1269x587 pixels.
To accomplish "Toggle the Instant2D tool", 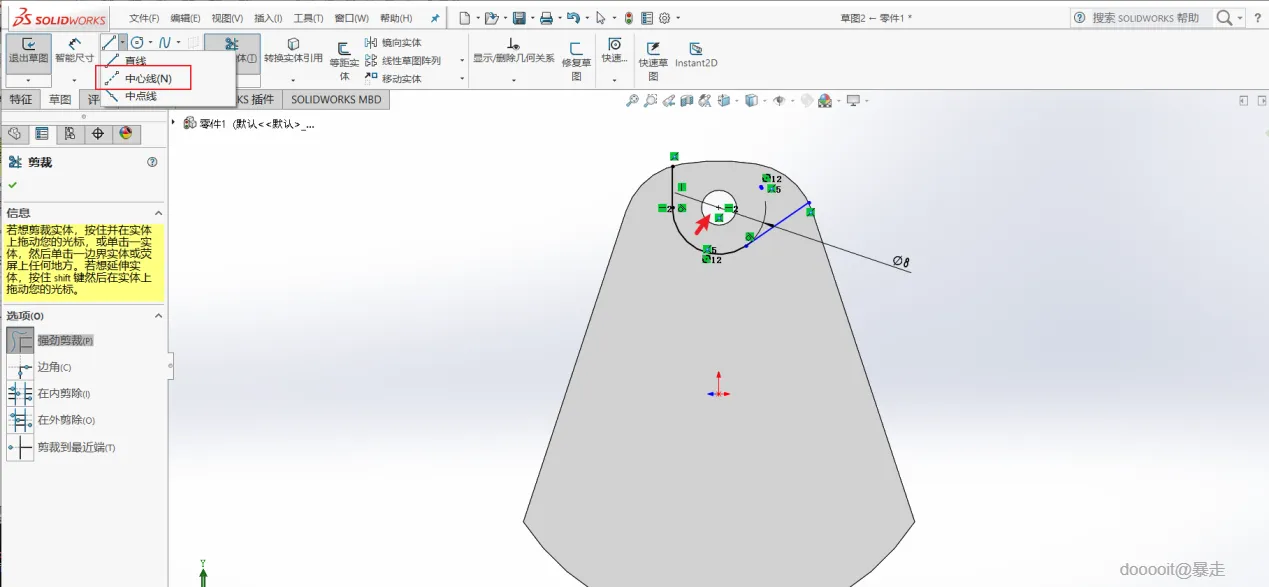I will (696, 55).
